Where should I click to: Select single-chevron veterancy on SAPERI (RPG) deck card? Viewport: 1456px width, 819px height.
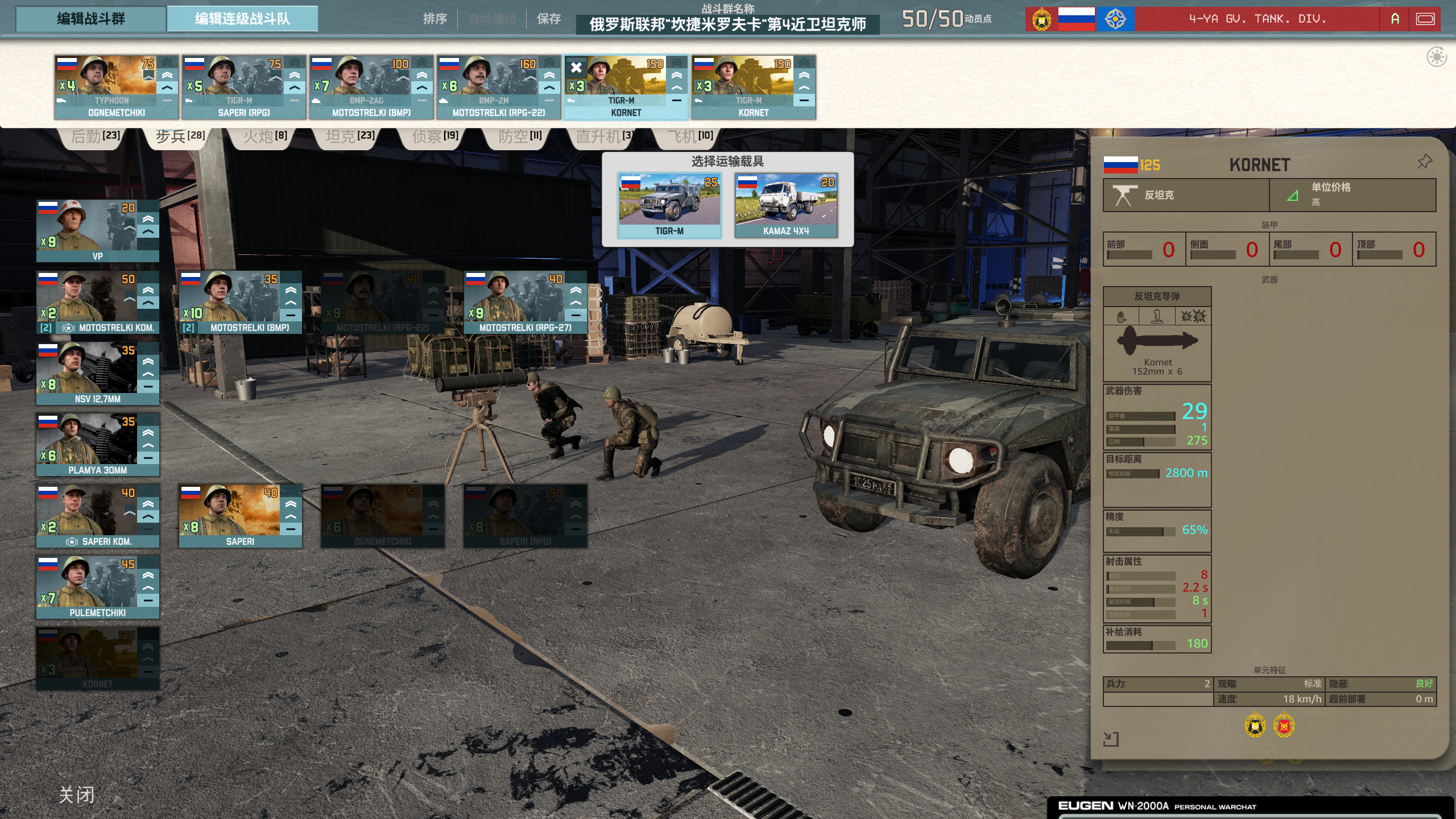[x=294, y=88]
